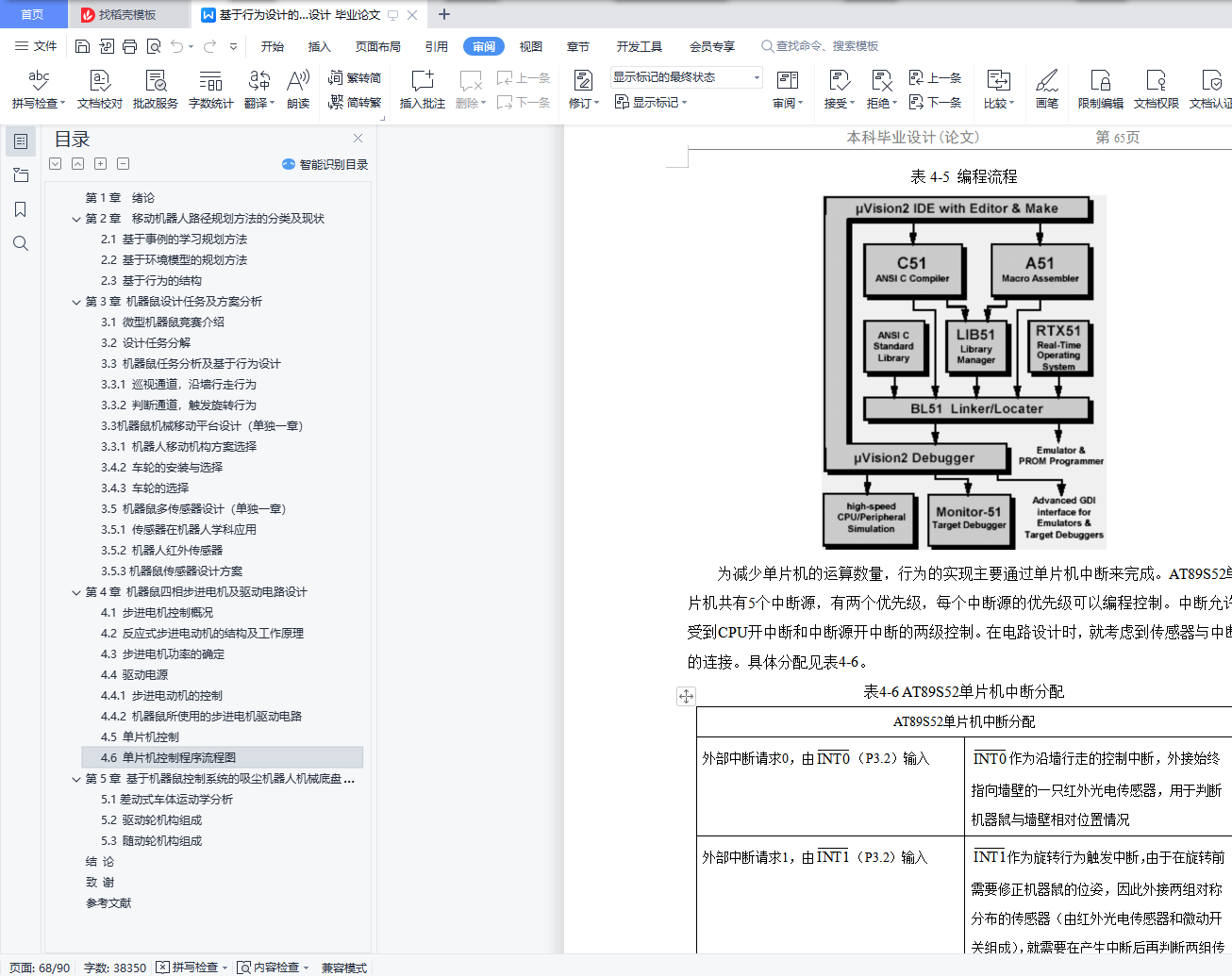1232x976 pixels.
Task: Click the 查找命令、搜索模板 search box
Action: tap(821, 46)
